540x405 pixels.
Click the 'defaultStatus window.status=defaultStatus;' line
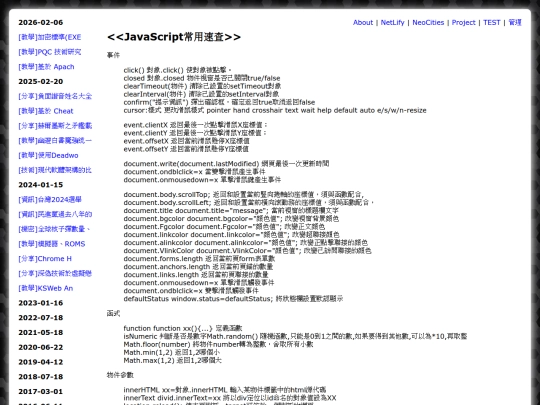coord(233,299)
